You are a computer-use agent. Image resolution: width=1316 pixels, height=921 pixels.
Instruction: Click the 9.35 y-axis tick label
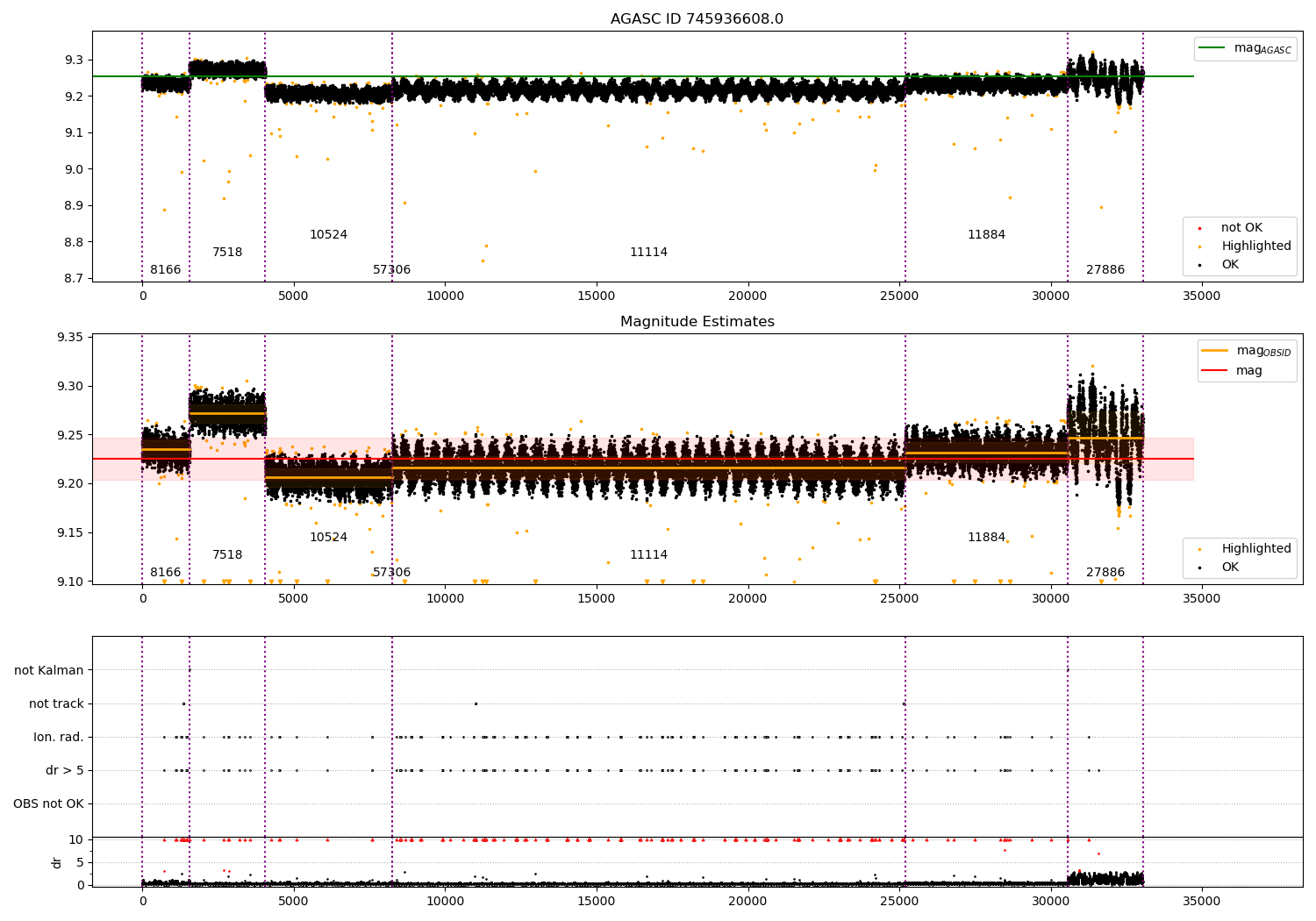71,338
